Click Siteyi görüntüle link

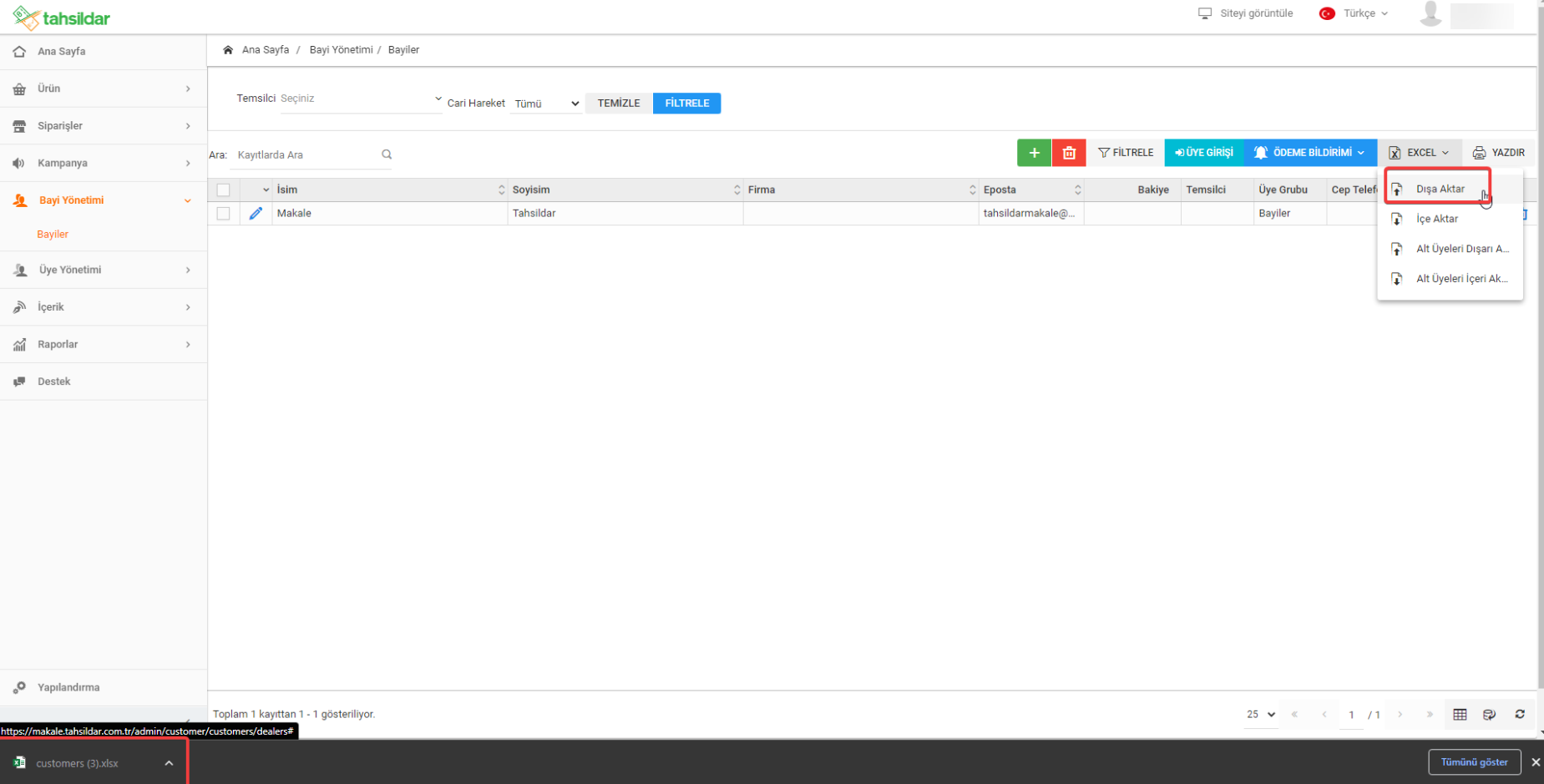pos(1245,13)
